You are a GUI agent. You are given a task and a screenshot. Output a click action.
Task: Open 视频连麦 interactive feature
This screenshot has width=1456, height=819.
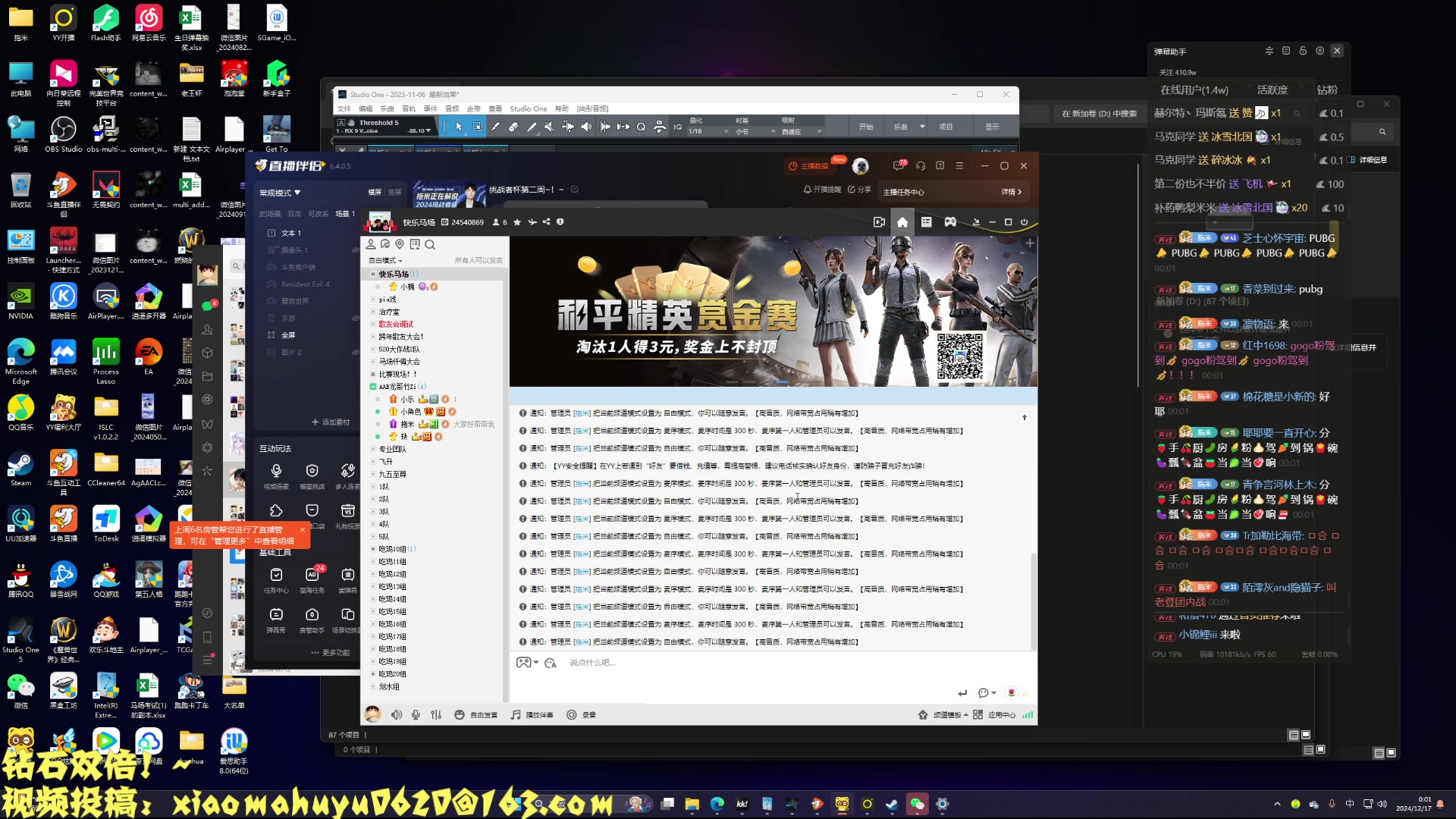click(x=276, y=476)
